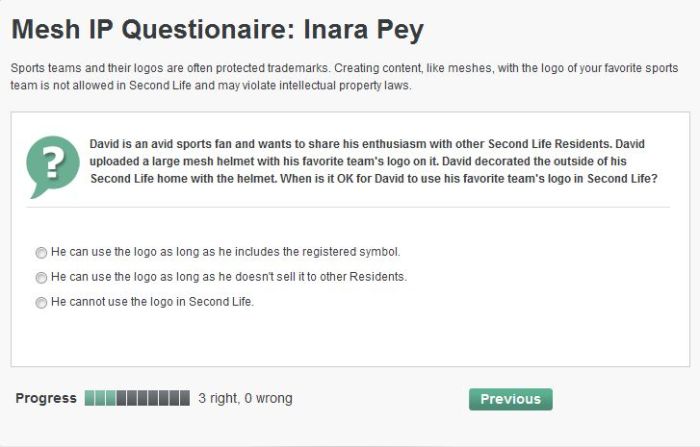Click the bold question paragraph about David
Image resolution: width=700 pixels, height=447 pixels.
click(x=372, y=161)
